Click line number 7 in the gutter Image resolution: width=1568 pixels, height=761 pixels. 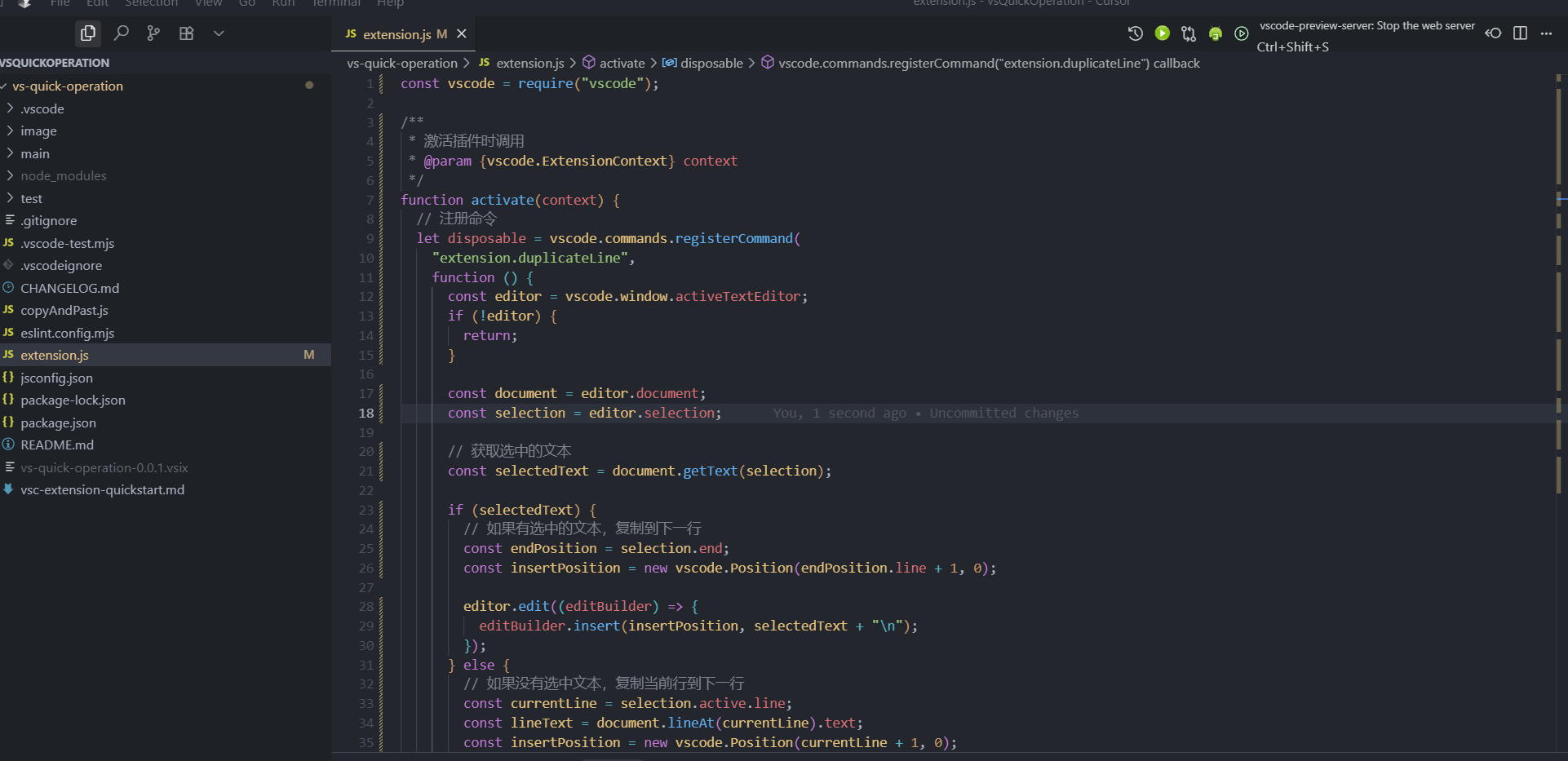(370, 200)
